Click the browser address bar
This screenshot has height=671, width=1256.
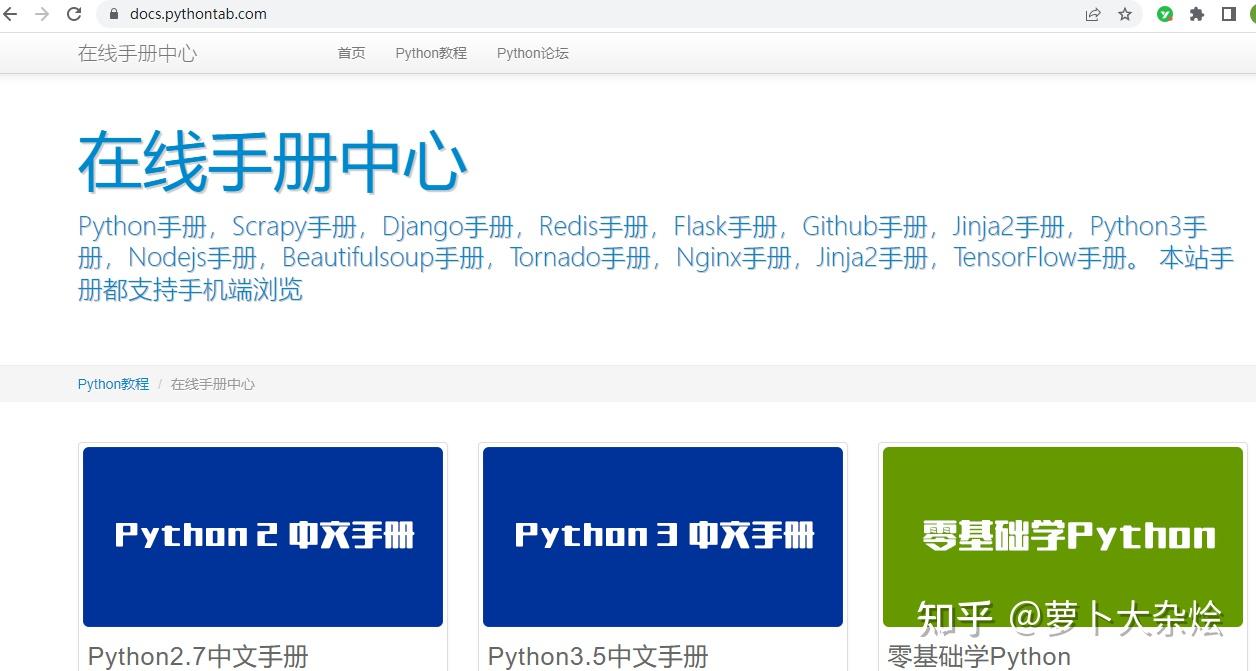pos(400,14)
